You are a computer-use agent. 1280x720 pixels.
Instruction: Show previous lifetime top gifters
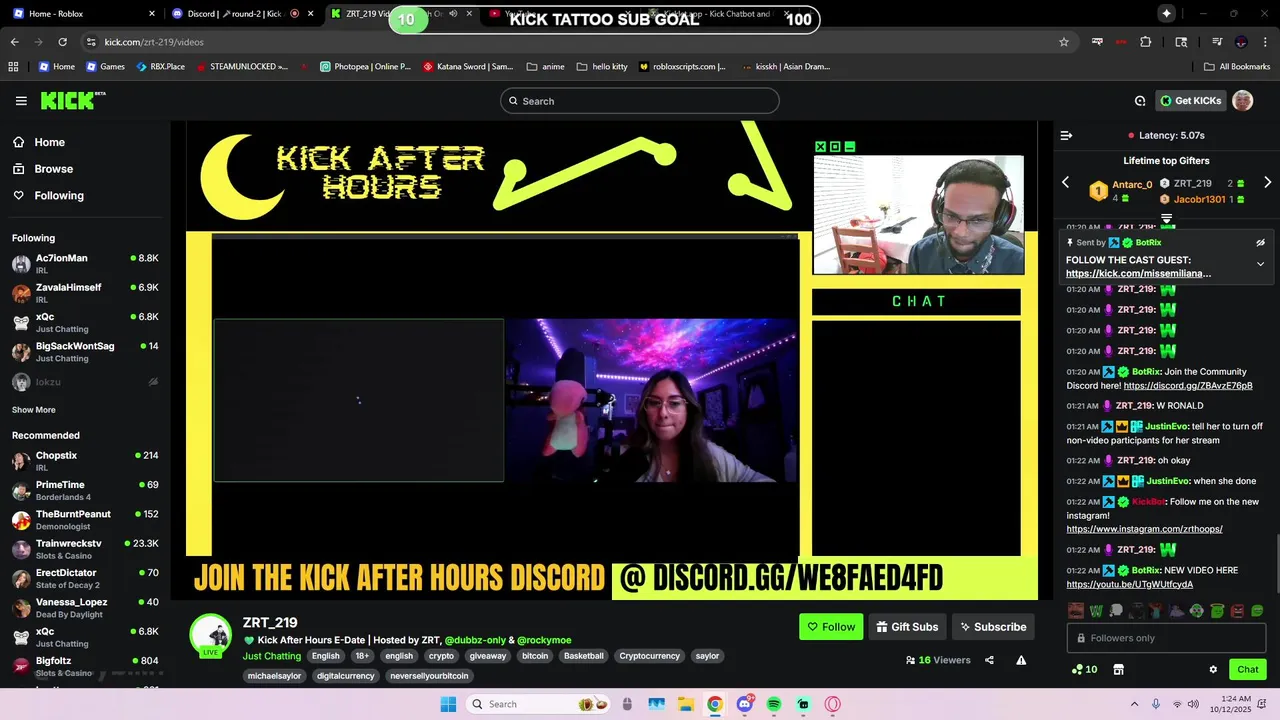coord(1065,183)
